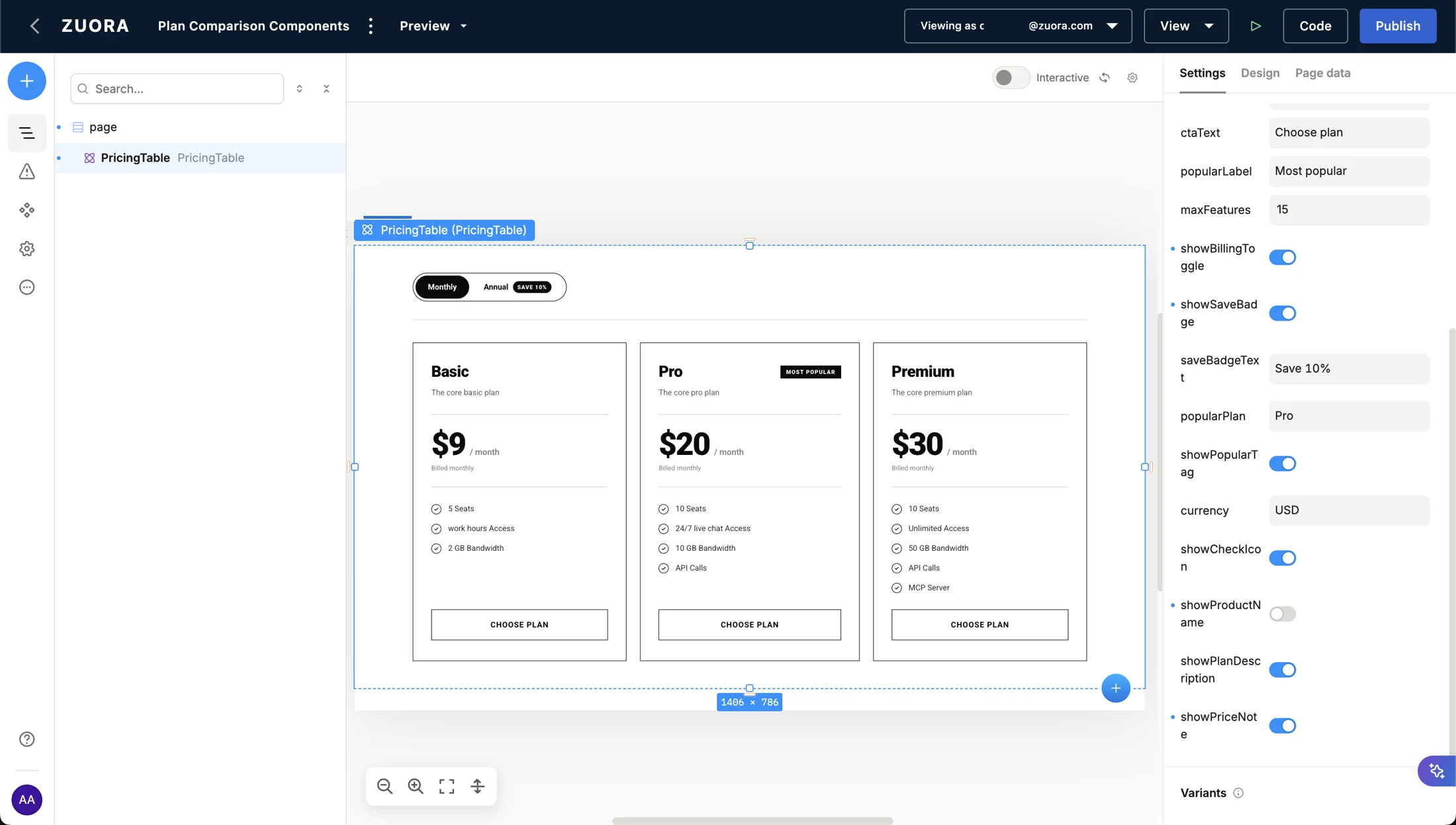Open the three-dot menu beside Plan Comparison Components

[x=371, y=26]
